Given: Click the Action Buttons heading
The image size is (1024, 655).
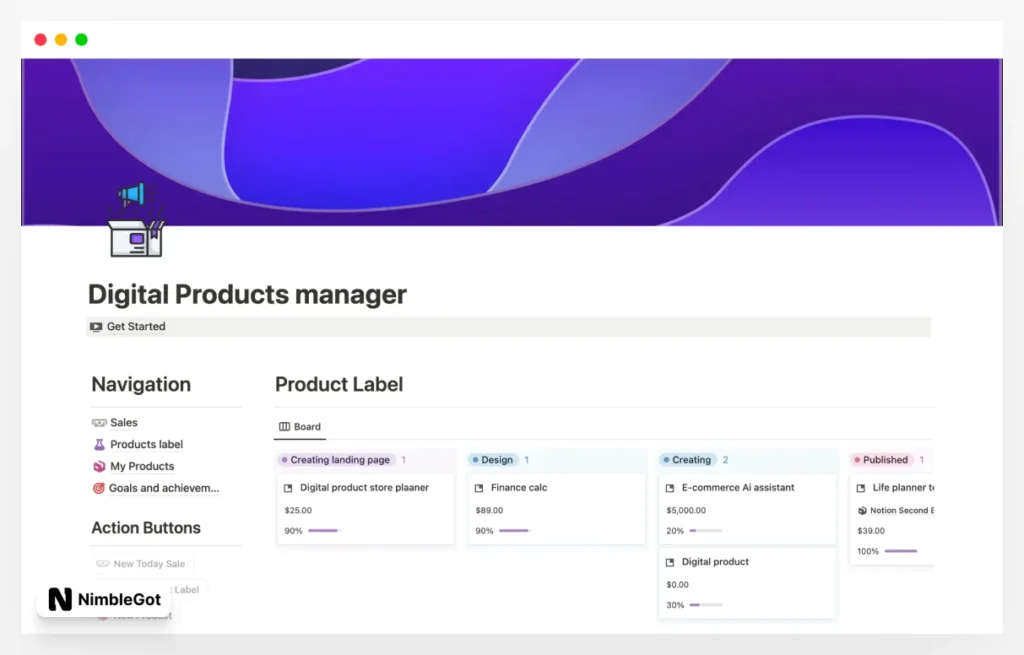Looking at the screenshot, I should [146, 528].
